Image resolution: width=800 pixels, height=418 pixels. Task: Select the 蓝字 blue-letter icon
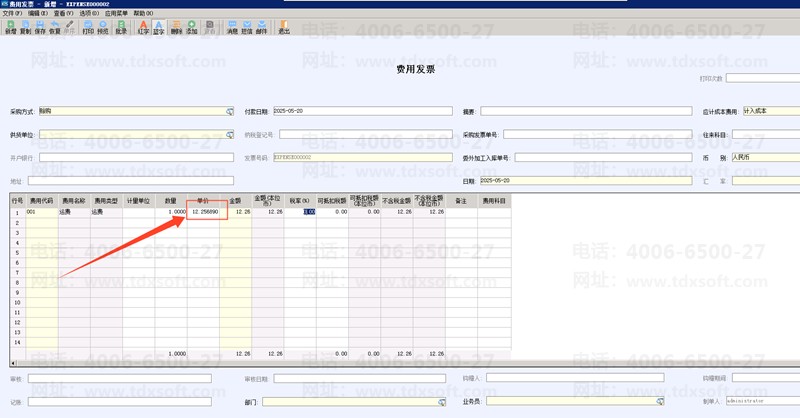click(x=159, y=28)
